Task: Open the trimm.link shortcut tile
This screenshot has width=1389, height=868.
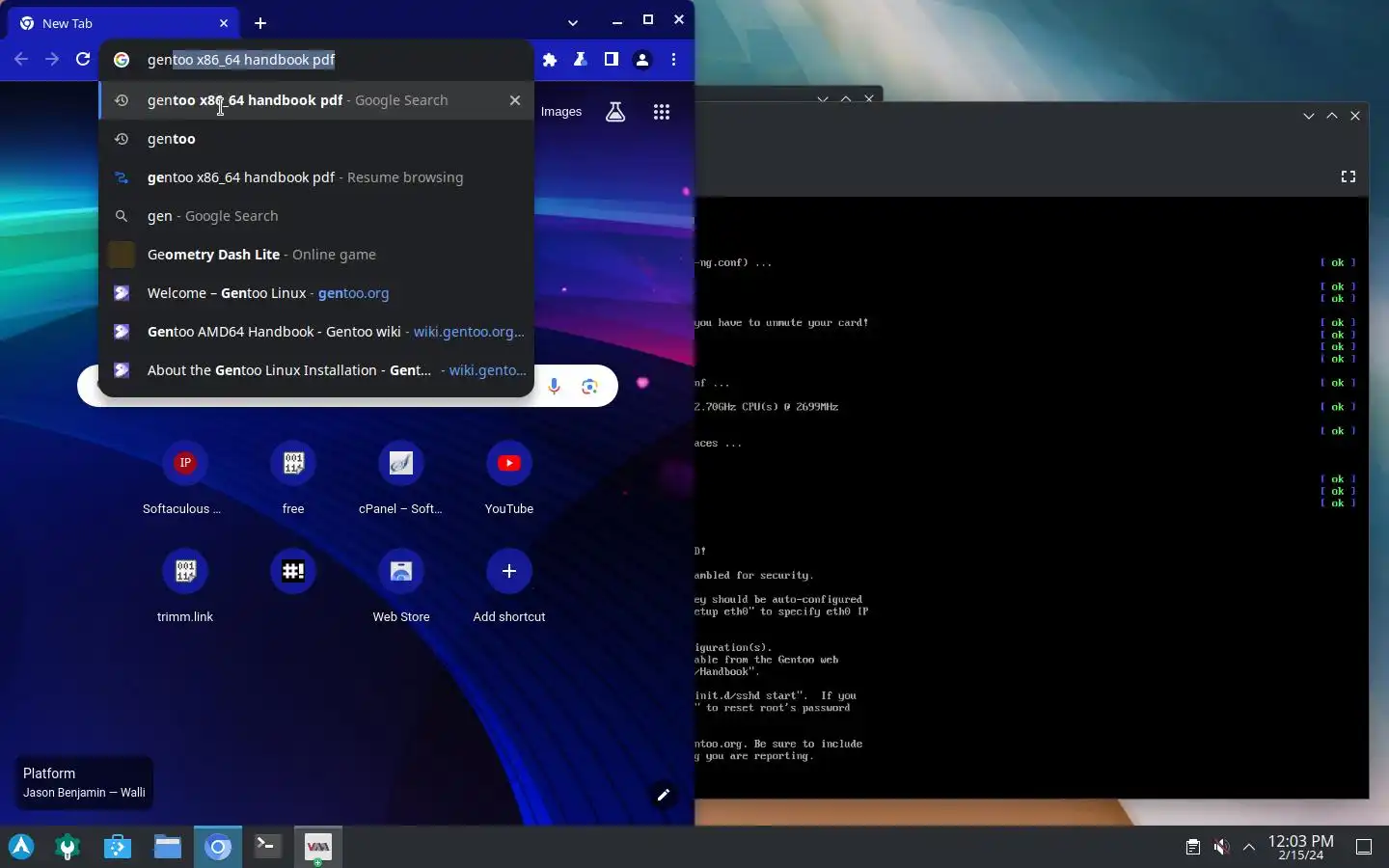Action: coord(185,585)
